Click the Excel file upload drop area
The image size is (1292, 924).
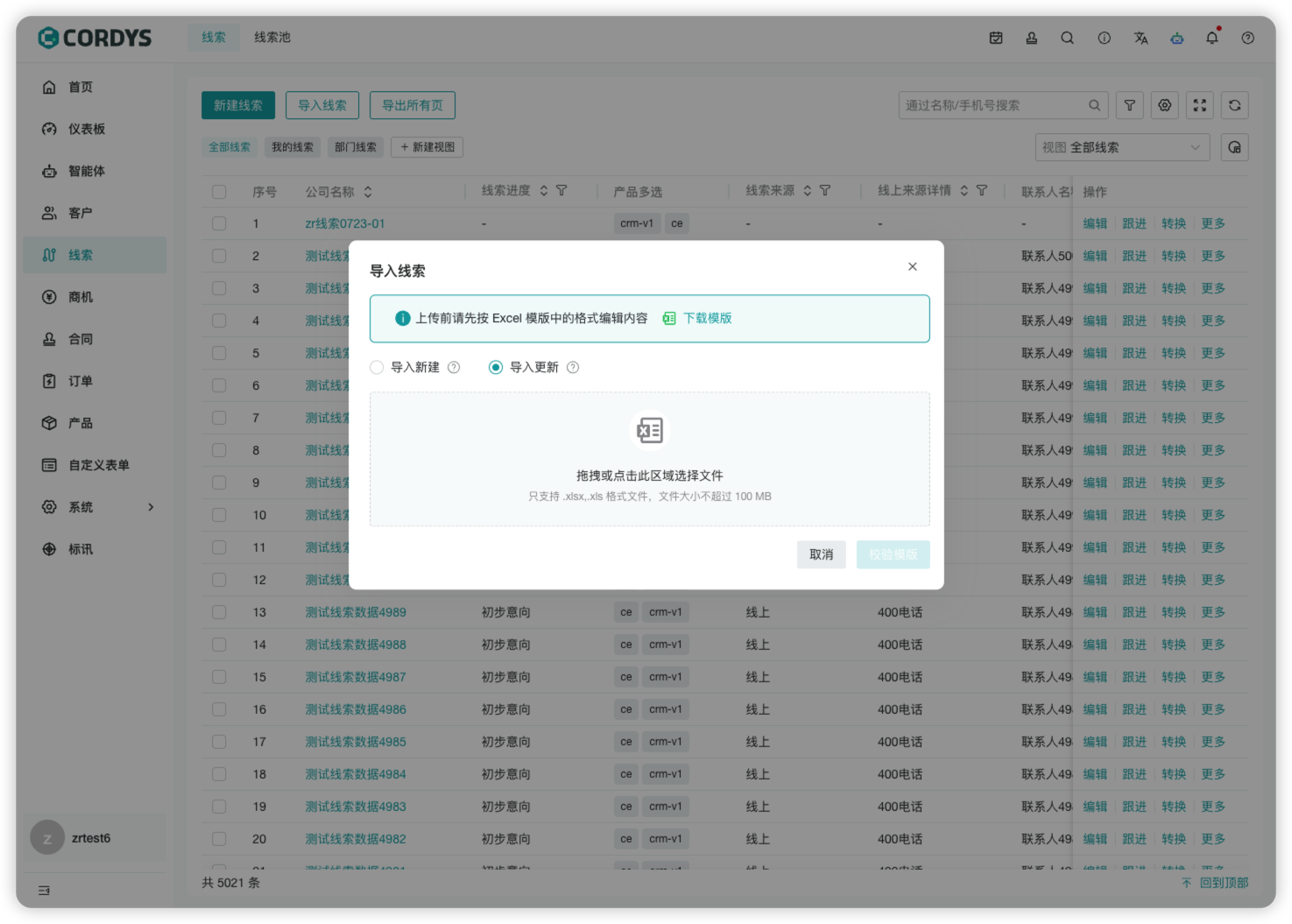[x=650, y=459]
